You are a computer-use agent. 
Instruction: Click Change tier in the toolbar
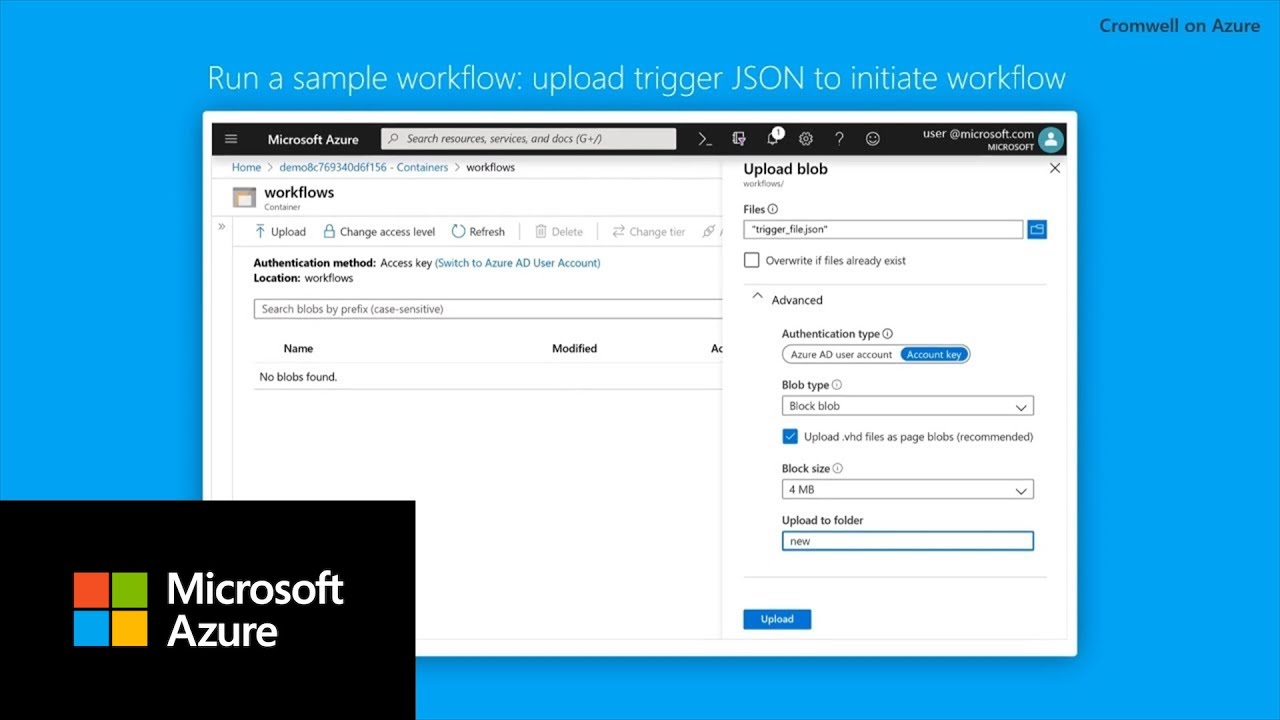click(649, 232)
